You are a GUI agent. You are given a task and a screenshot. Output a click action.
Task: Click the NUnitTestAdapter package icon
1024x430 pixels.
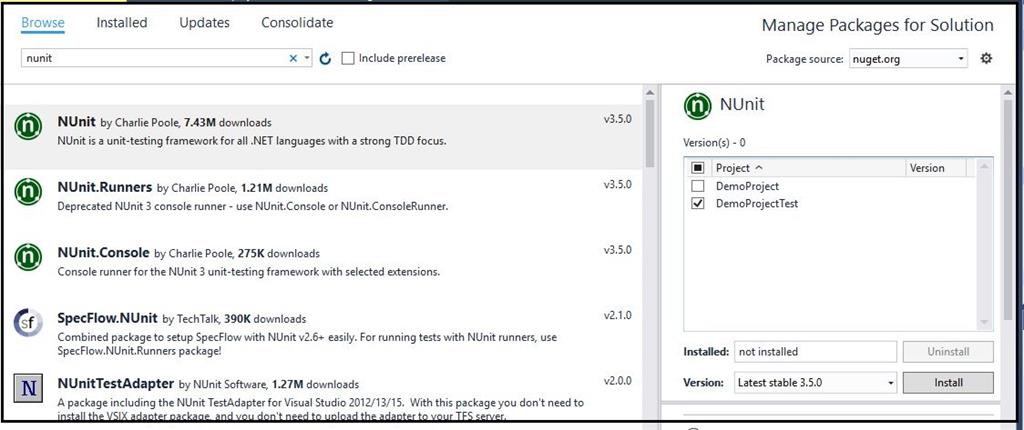[x=28, y=388]
